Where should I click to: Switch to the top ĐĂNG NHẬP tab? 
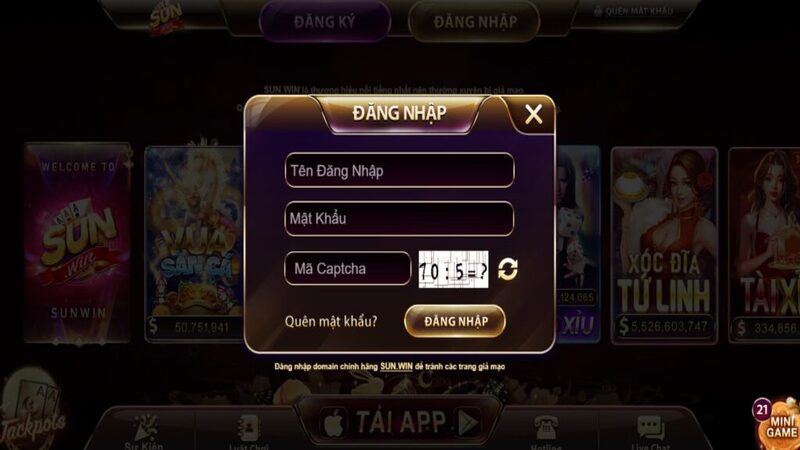click(x=475, y=22)
